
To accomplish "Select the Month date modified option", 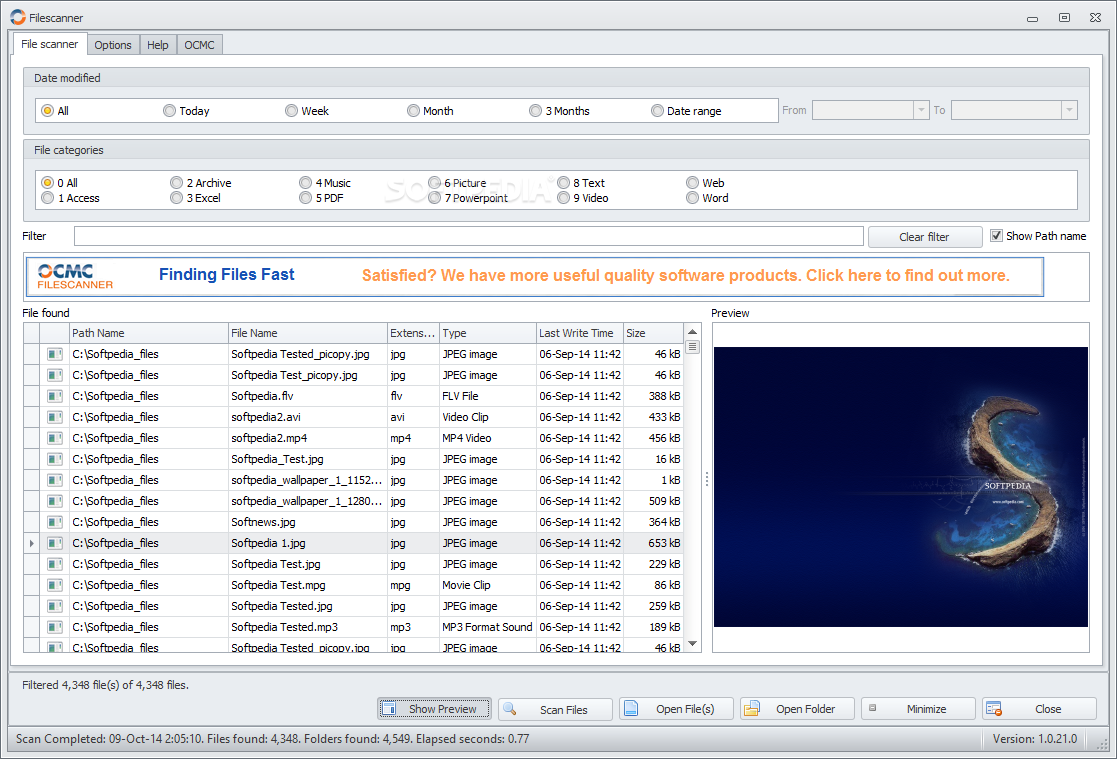I will (430, 110).
